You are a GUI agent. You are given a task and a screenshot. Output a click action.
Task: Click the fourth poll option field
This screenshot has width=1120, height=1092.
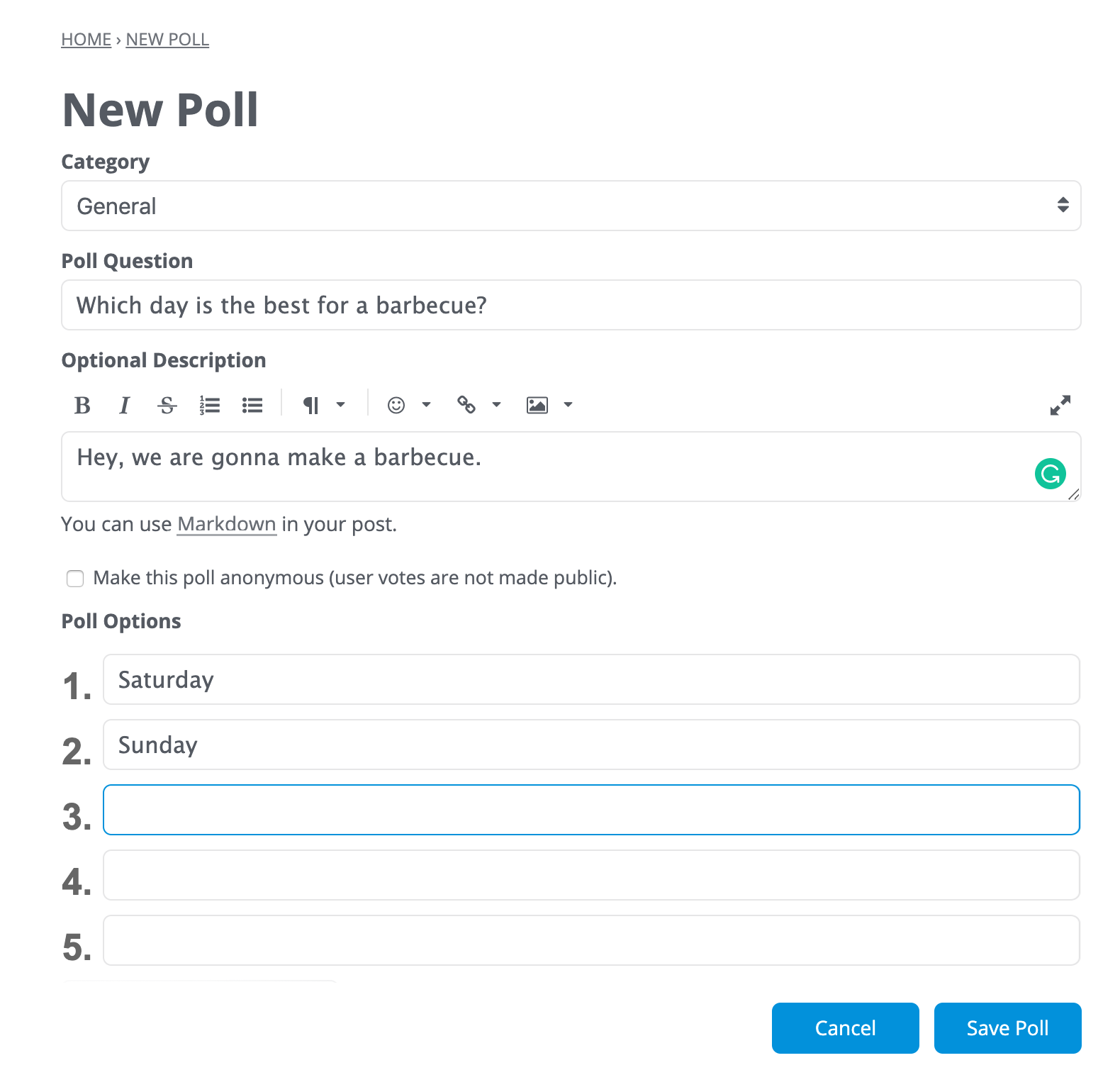(x=591, y=875)
